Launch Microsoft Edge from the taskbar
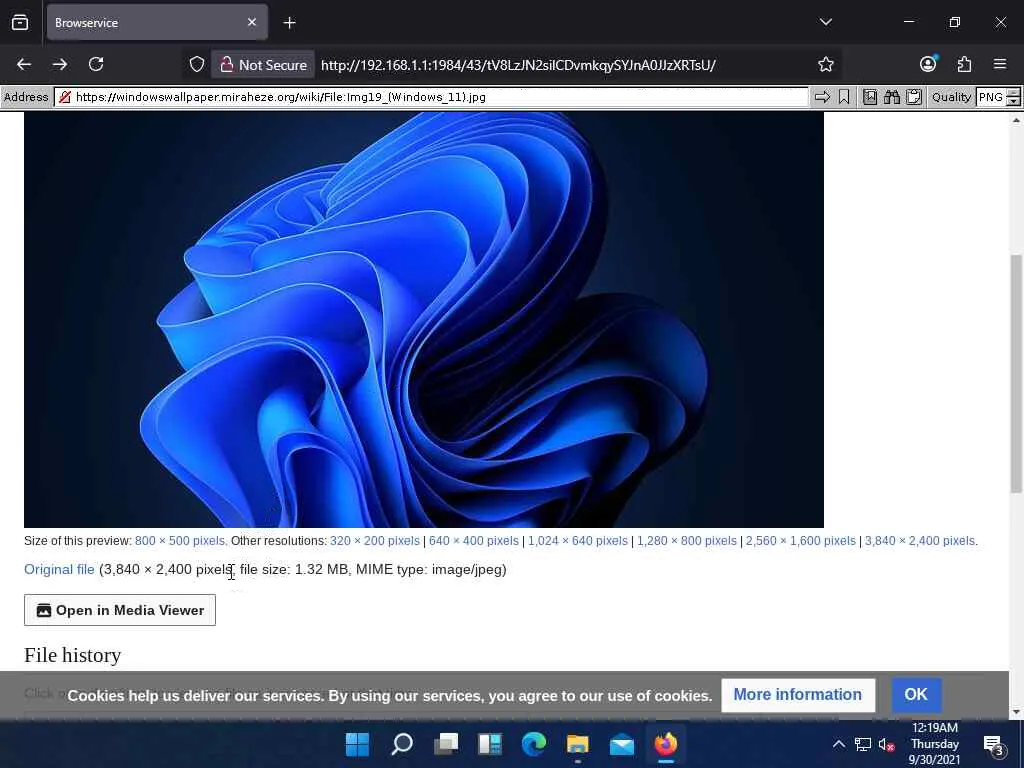 534,744
